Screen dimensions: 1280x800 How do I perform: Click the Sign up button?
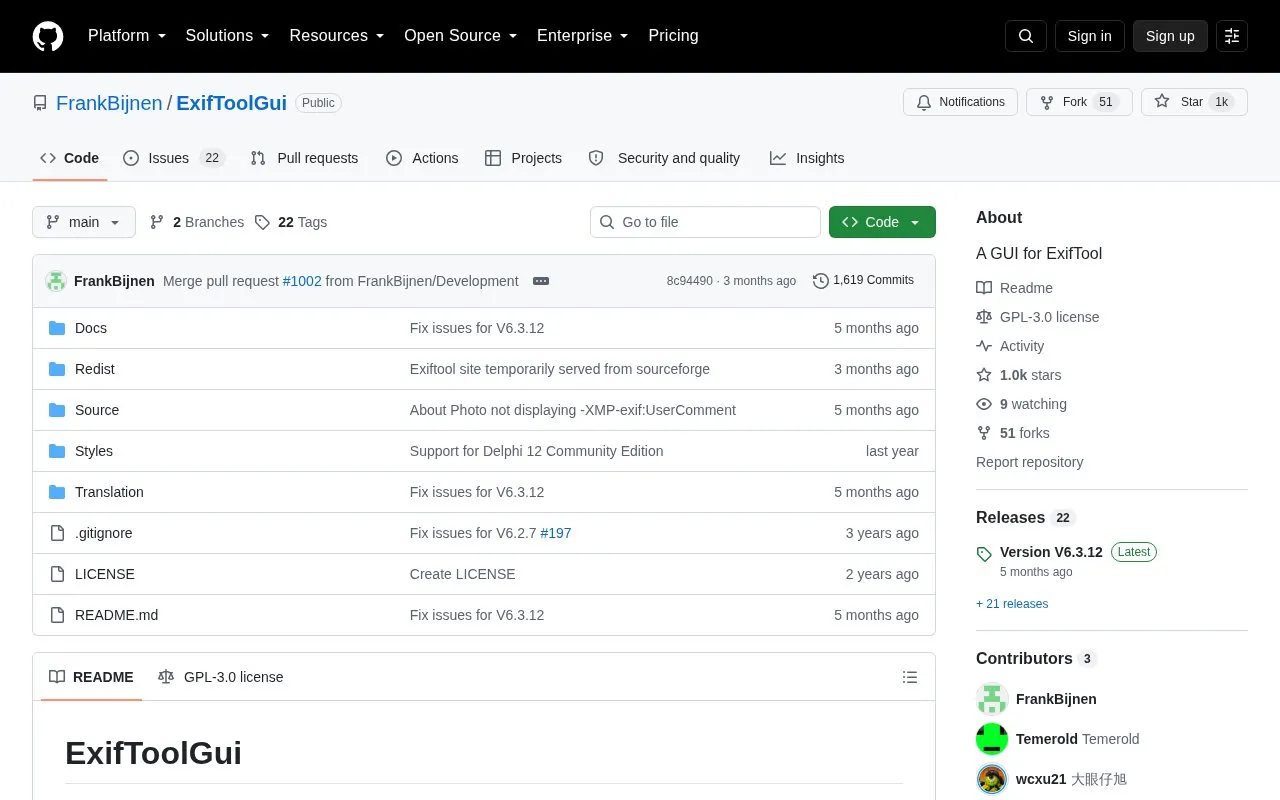(1170, 36)
